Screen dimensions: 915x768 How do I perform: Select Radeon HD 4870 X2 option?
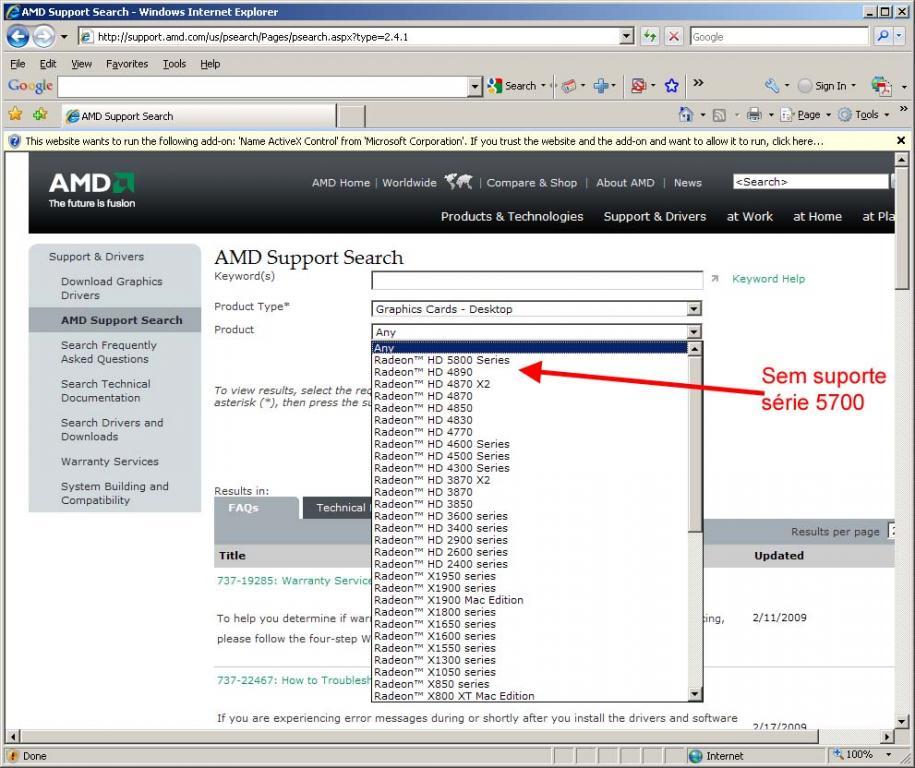pos(530,384)
